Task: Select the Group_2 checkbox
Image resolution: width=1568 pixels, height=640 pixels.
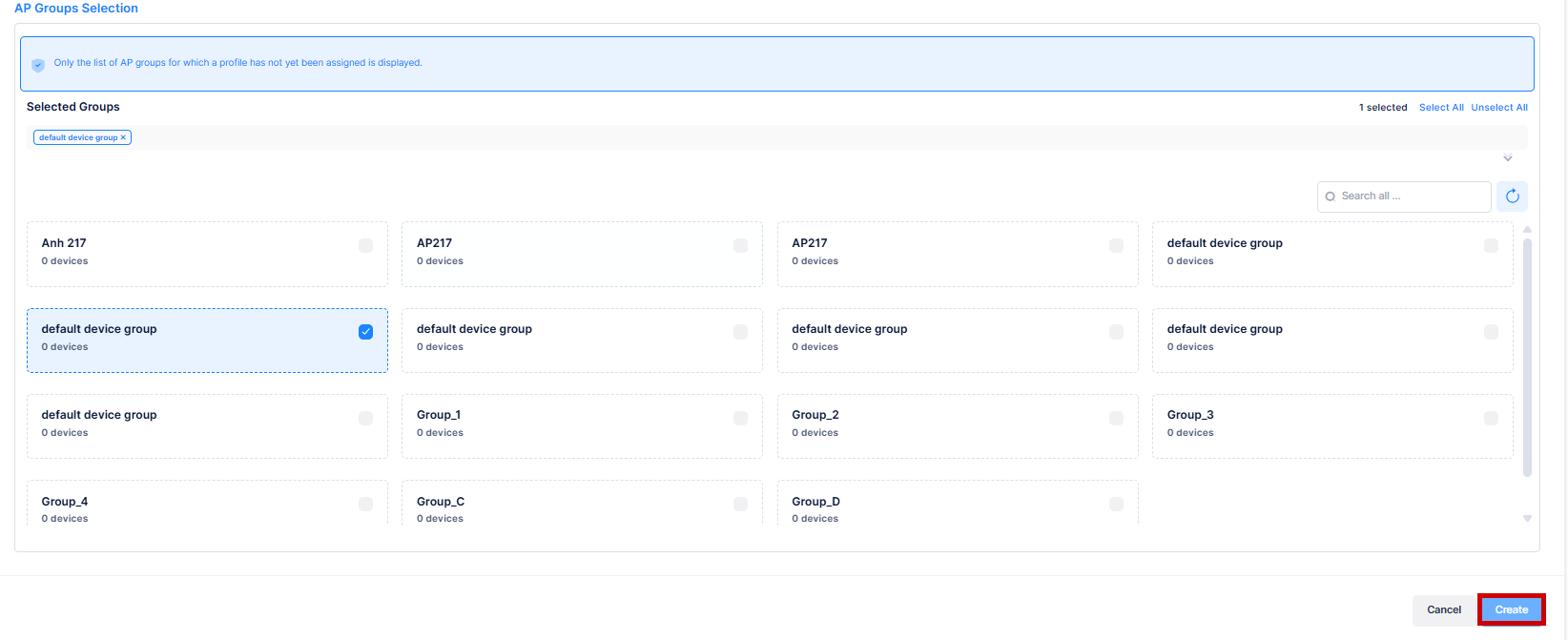Action: point(1116,418)
